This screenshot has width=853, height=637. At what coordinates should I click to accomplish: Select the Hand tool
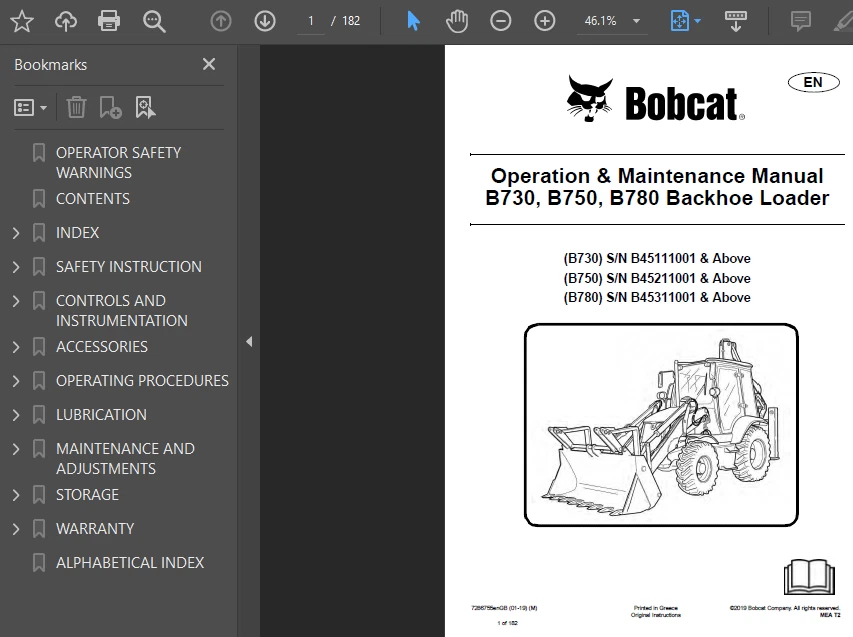pyautogui.click(x=457, y=20)
